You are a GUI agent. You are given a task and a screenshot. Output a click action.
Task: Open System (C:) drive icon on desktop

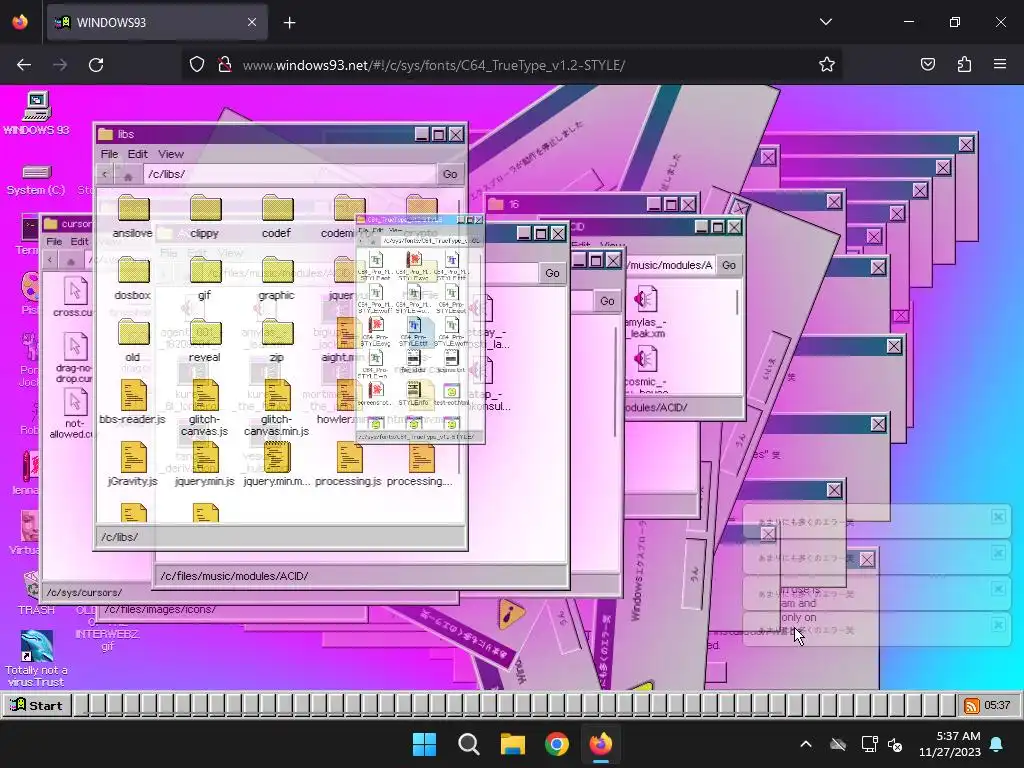[37, 181]
